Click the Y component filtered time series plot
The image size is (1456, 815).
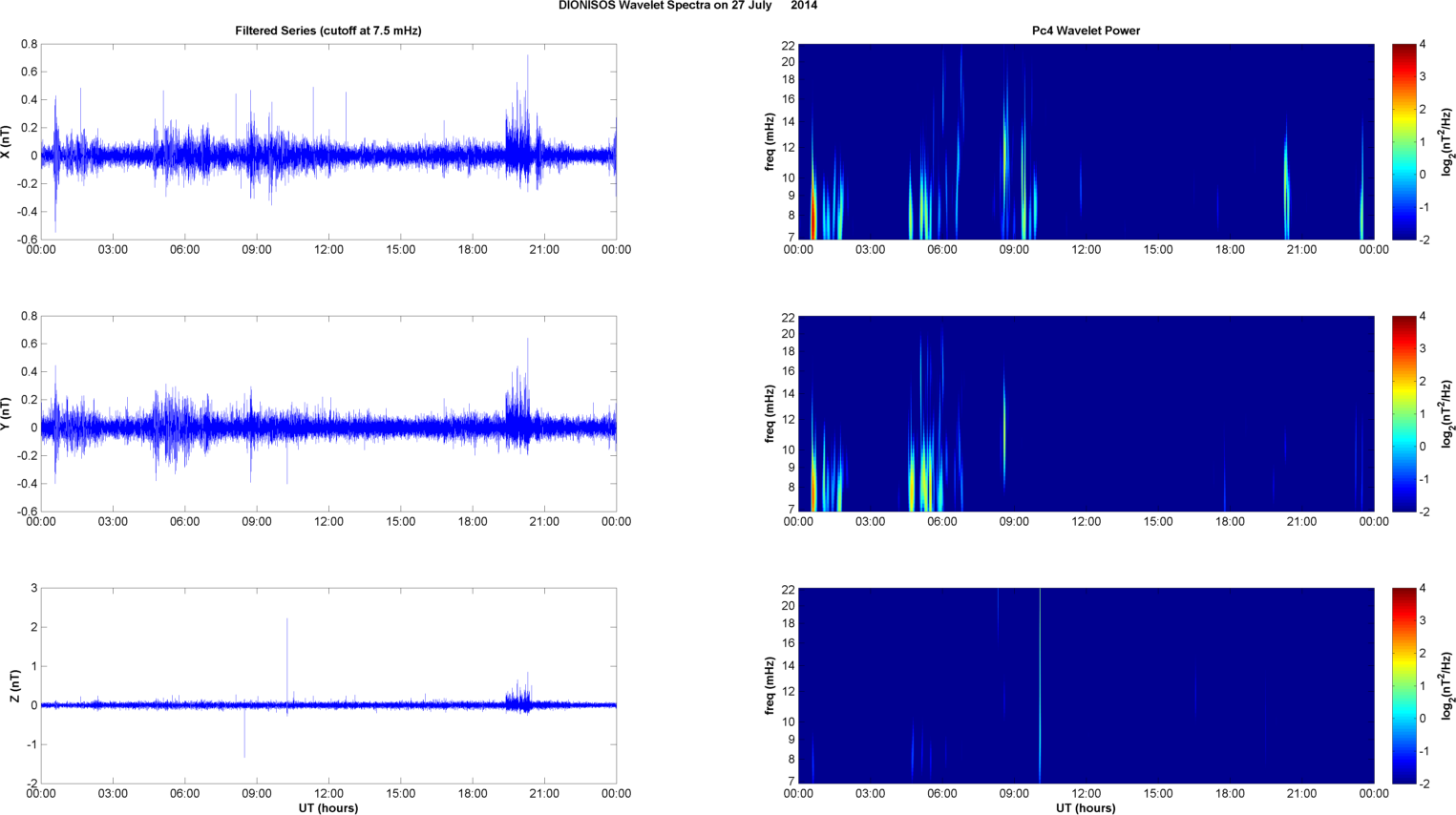[x=328, y=413]
